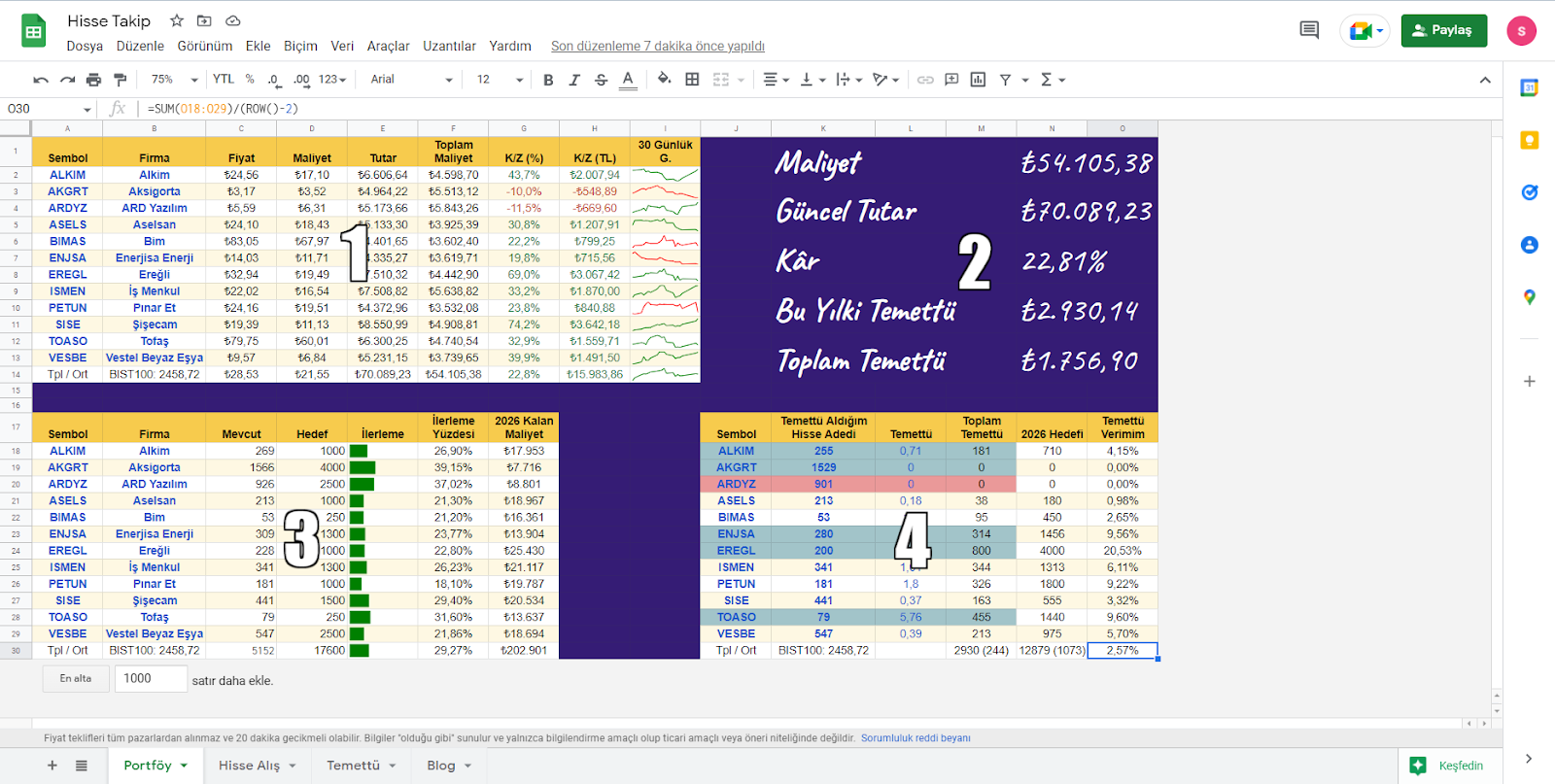This screenshot has height=784, width=1555.
Task: Open the Uzantılar menu
Action: tap(449, 46)
